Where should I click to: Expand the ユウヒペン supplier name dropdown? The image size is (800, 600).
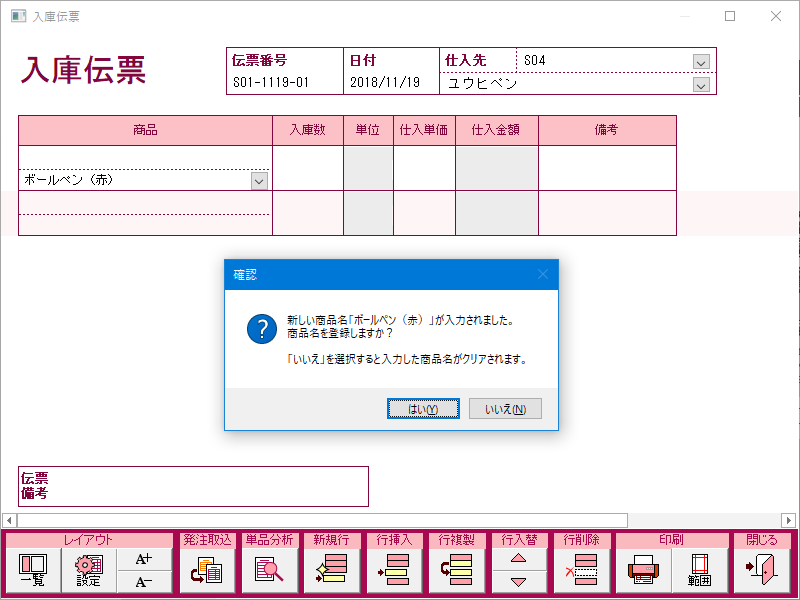point(701,84)
